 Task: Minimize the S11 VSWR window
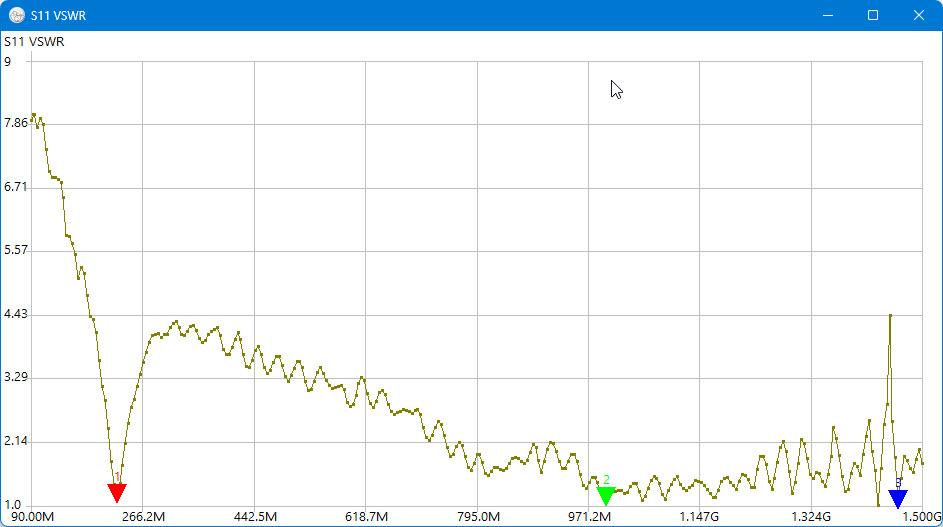pos(828,15)
